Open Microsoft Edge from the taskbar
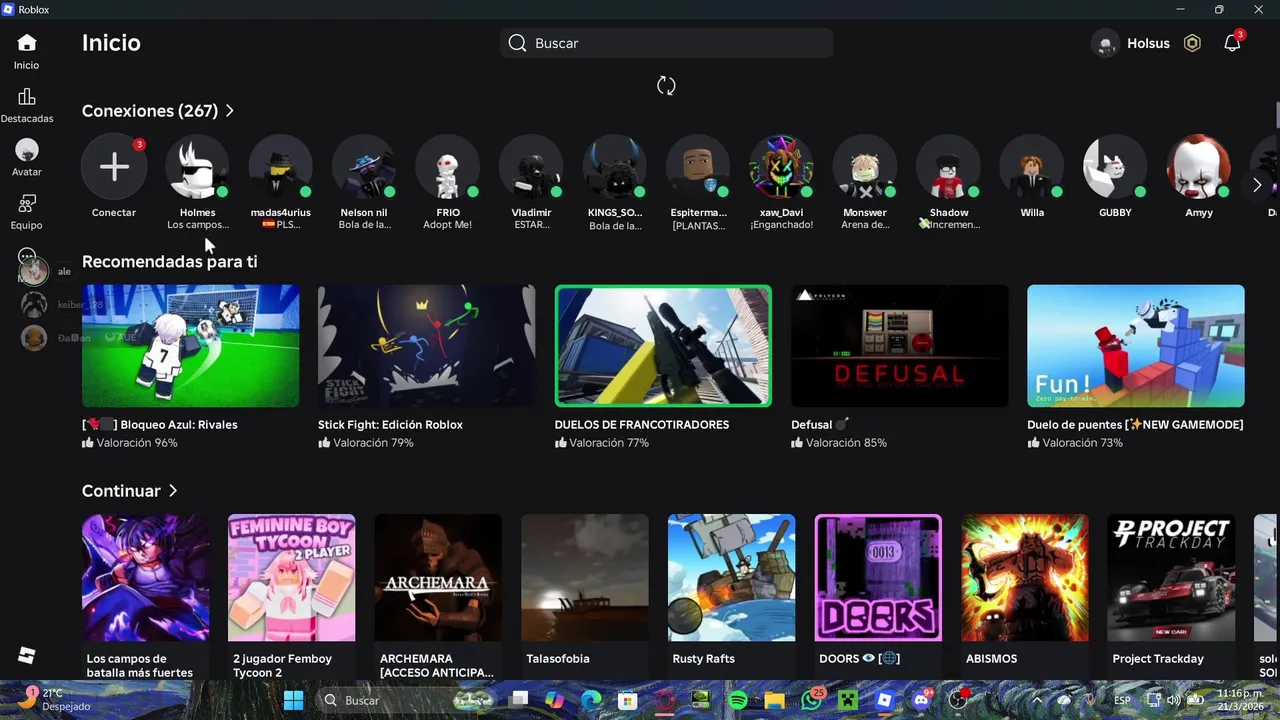The width and height of the screenshot is (1280, 720). pos(591,700)
